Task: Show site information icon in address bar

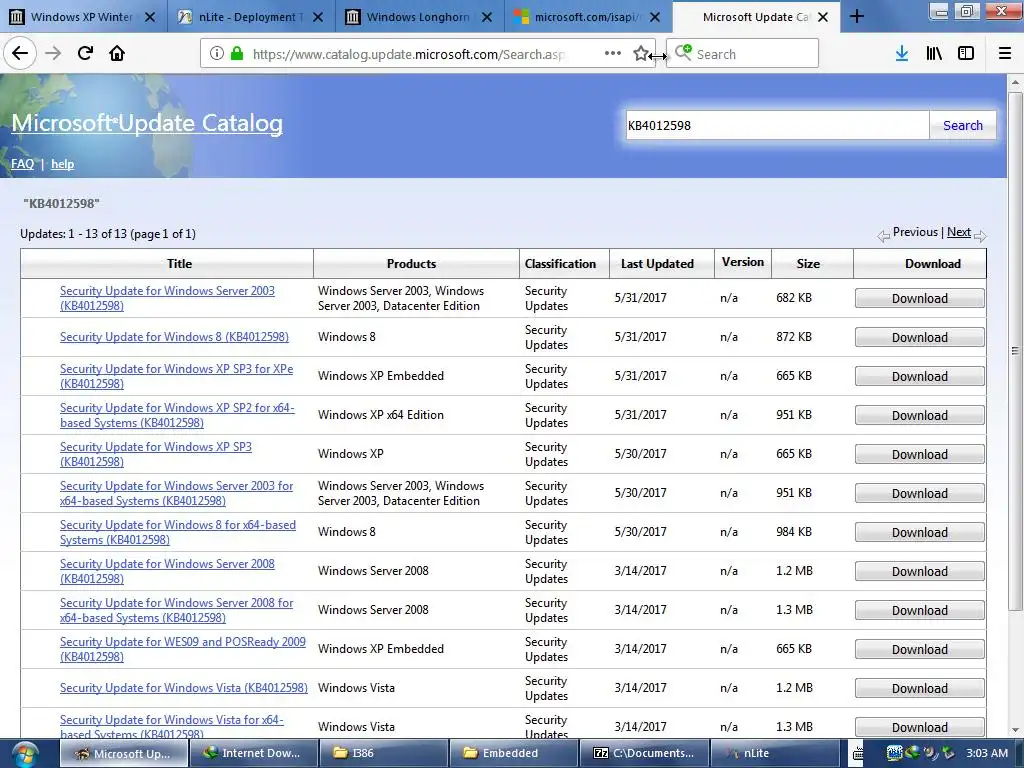Action: (217, 54)
